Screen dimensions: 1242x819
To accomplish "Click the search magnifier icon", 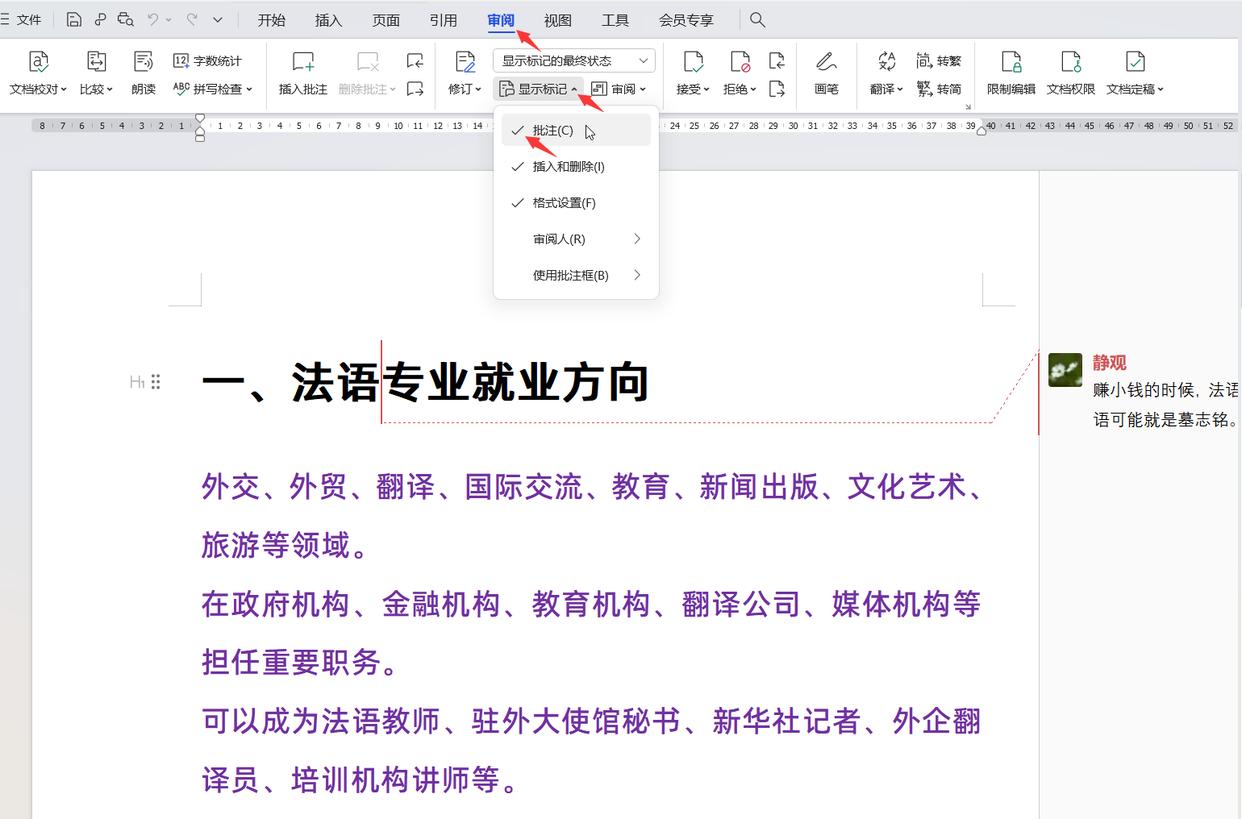I will coord(758,19).
